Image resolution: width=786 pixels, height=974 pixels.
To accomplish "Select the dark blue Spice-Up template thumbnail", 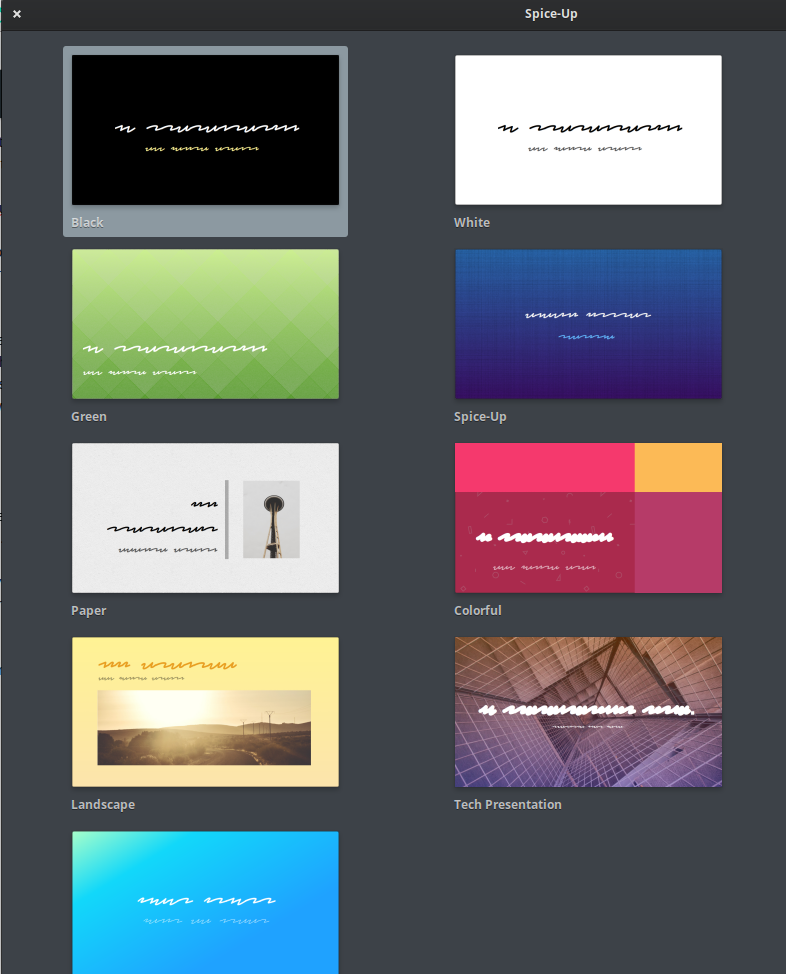I will coord(588,323).
